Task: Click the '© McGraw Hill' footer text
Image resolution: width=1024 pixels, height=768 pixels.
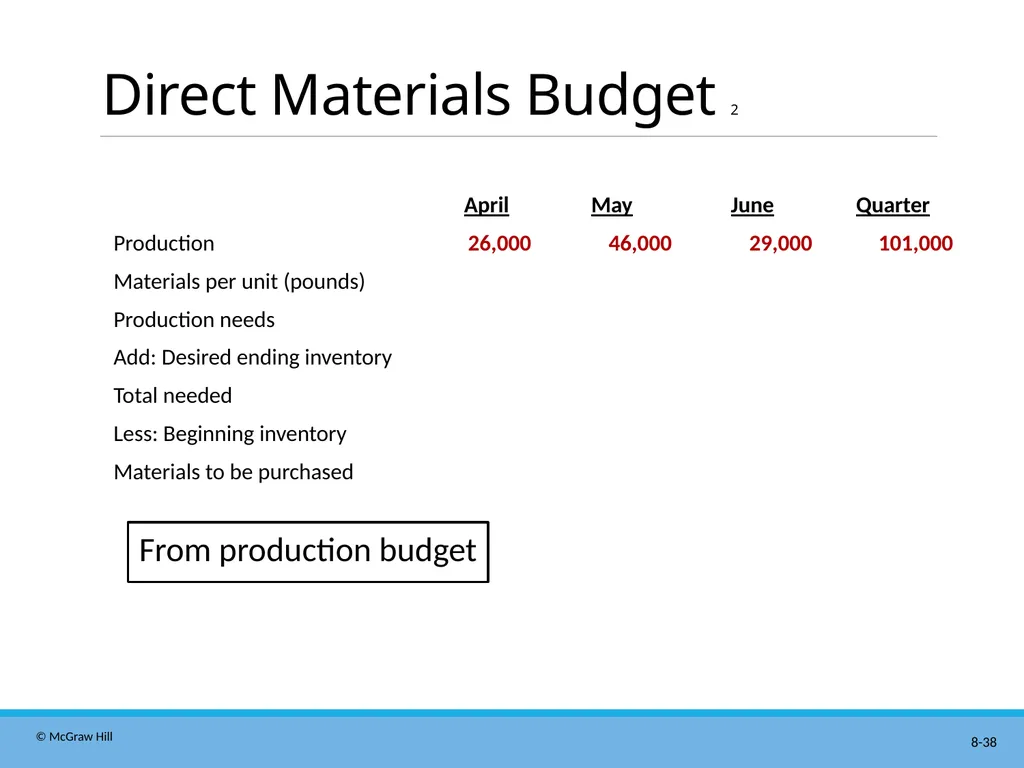Action: (74, 737)
